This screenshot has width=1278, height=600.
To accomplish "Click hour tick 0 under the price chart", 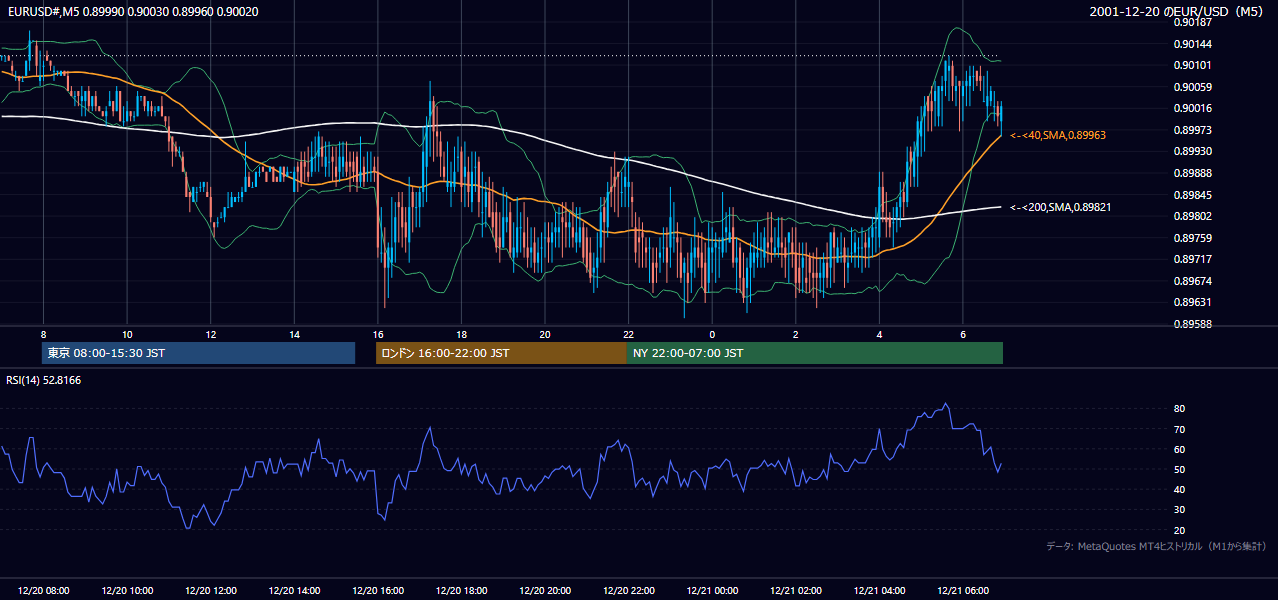I will point(712,334).
